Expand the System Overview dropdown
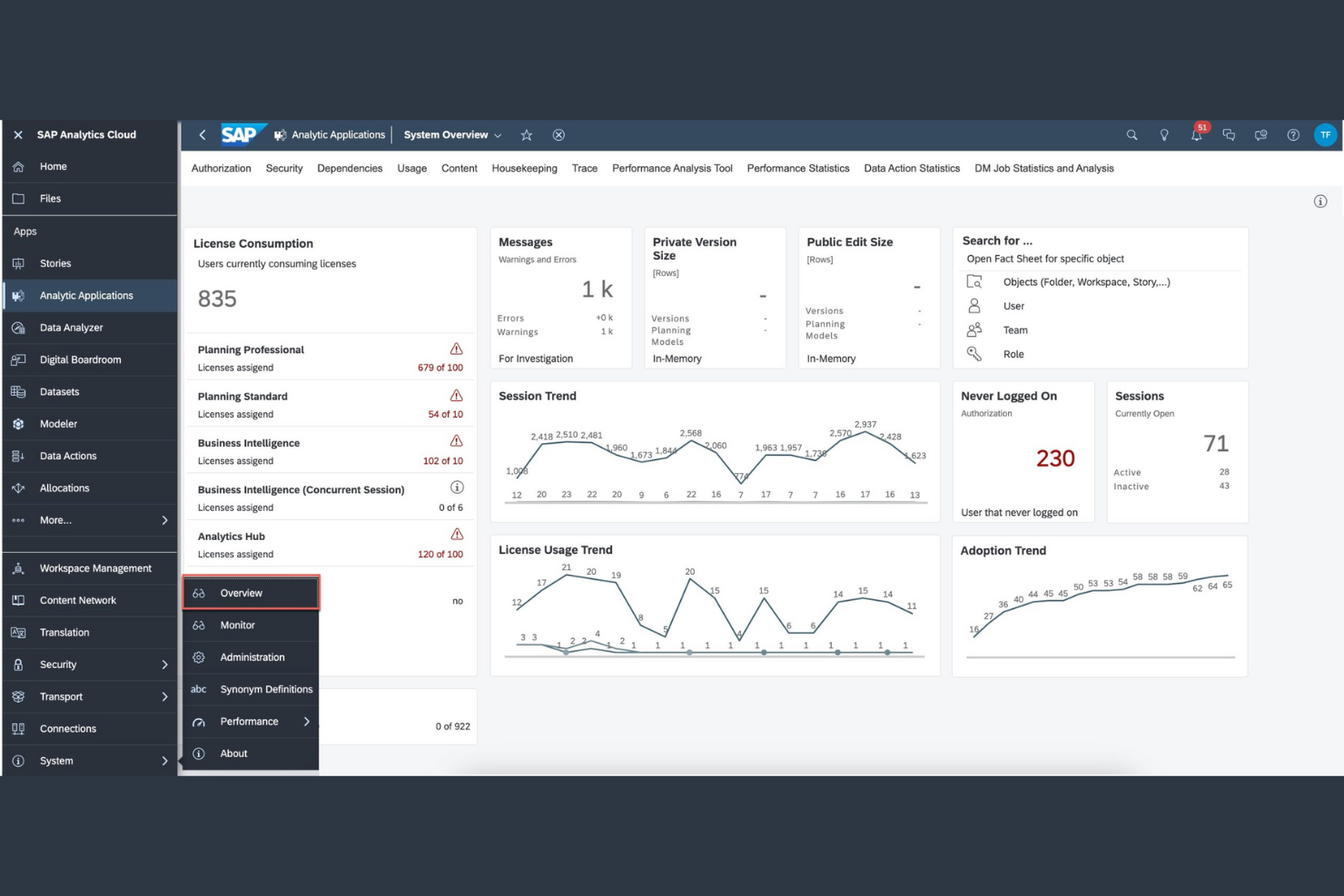1344x896 pixels. click(498, 134)
